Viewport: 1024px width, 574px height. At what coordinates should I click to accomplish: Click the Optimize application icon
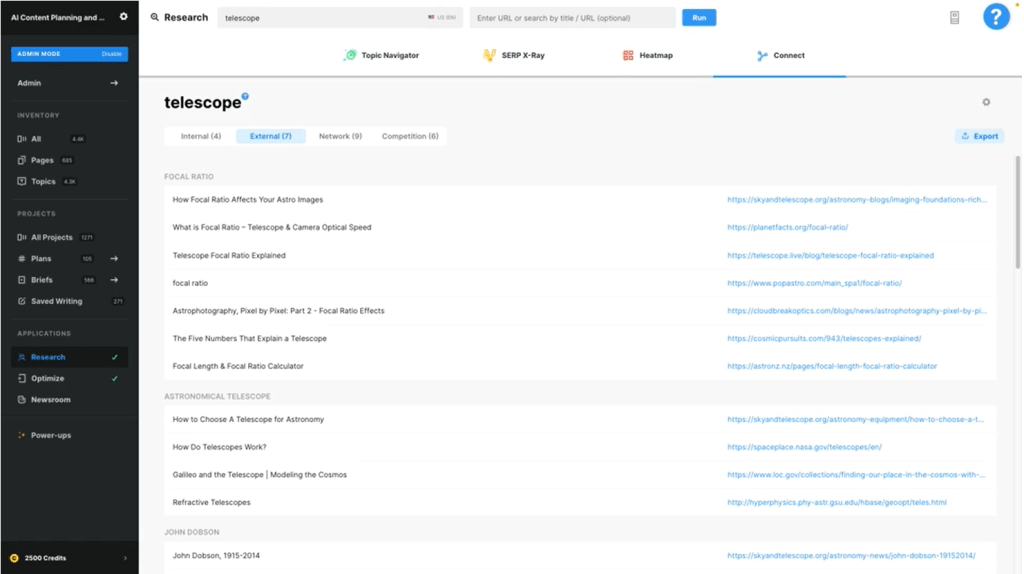pyautogui.click(x=22, y=379)
